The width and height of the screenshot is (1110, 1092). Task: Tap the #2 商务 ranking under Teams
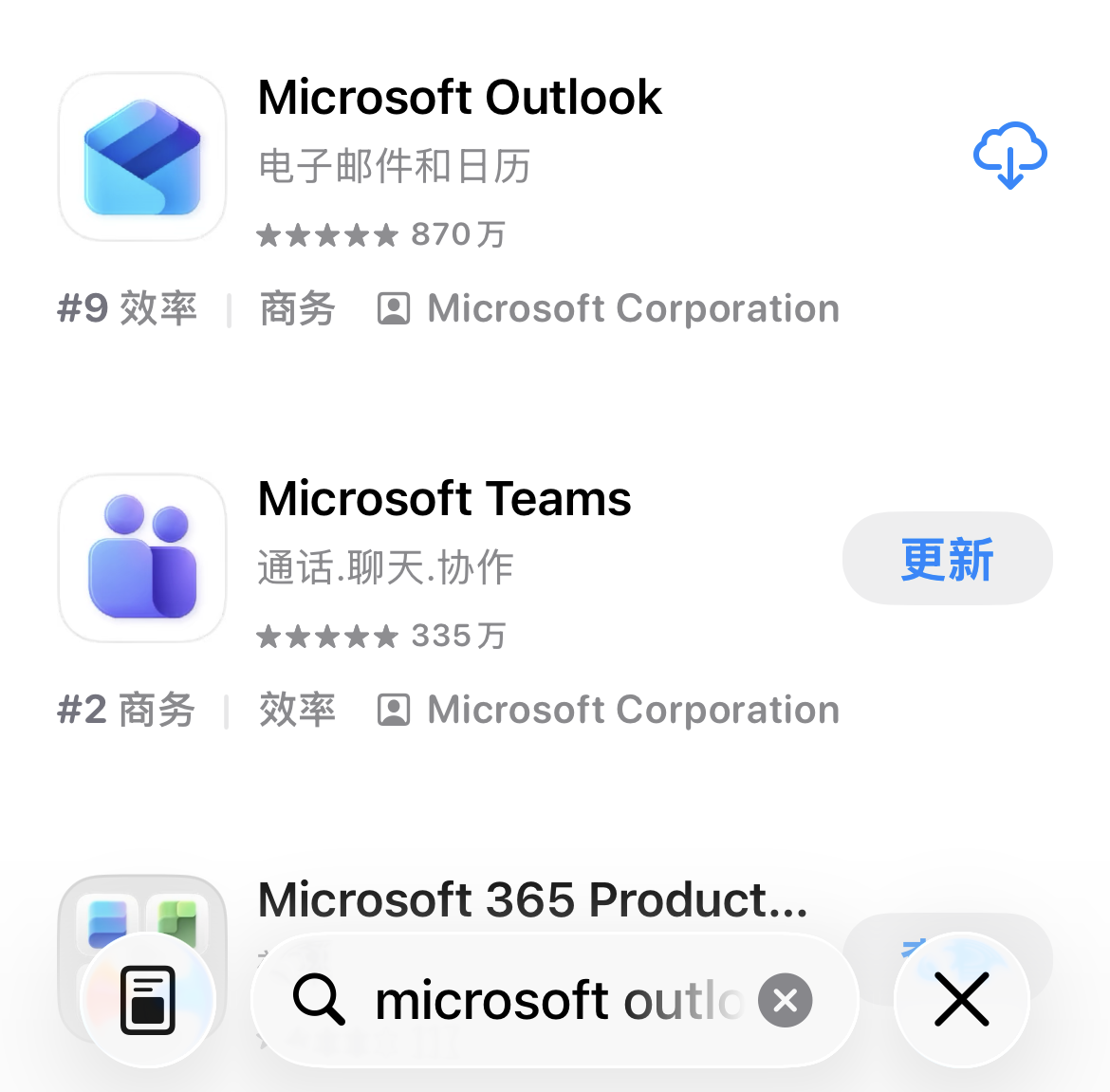coord(126,710)
